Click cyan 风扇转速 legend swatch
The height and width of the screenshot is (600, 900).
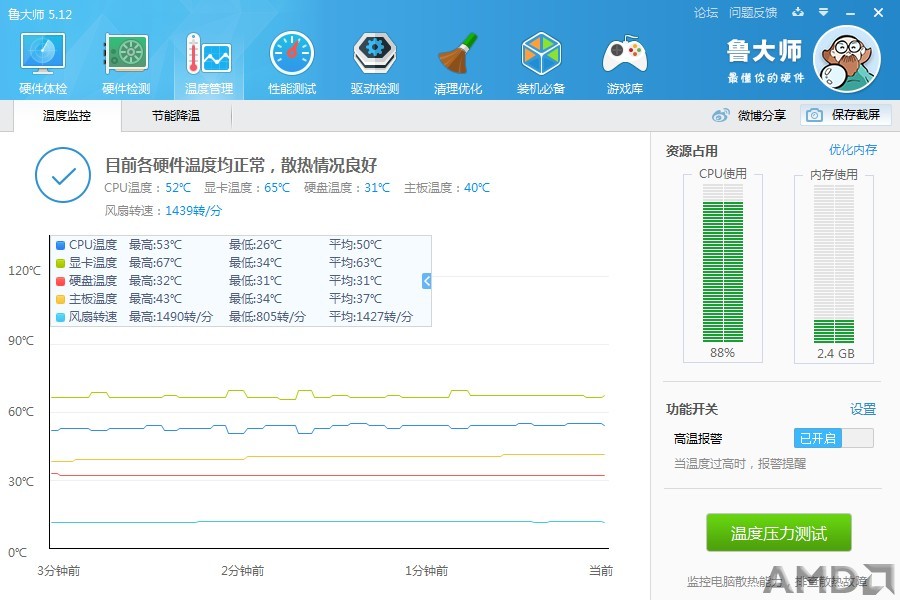pos(60,317)
